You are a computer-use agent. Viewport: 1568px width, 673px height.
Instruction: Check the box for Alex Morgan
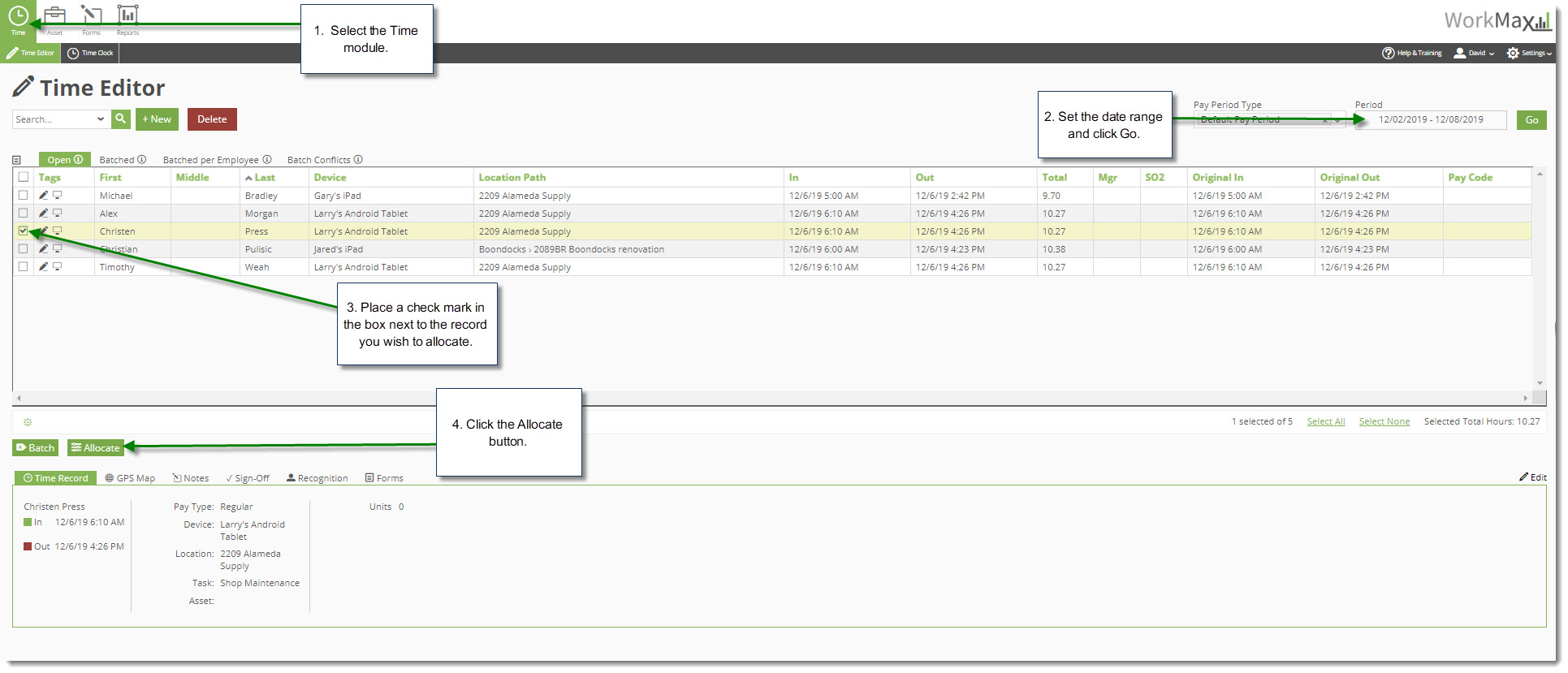tap(23, 214)
